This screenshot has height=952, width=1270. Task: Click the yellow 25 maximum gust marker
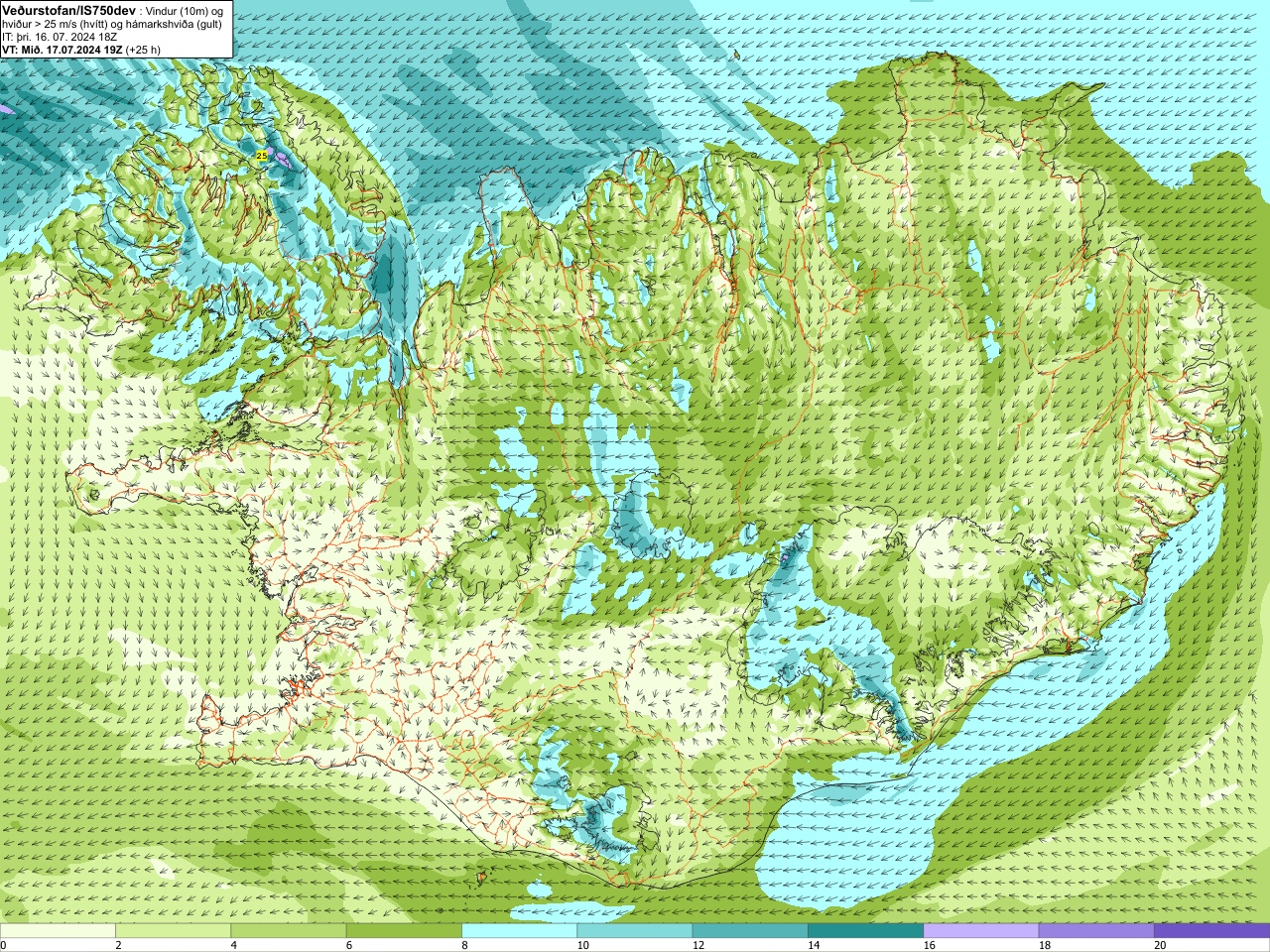coord(262,156)
